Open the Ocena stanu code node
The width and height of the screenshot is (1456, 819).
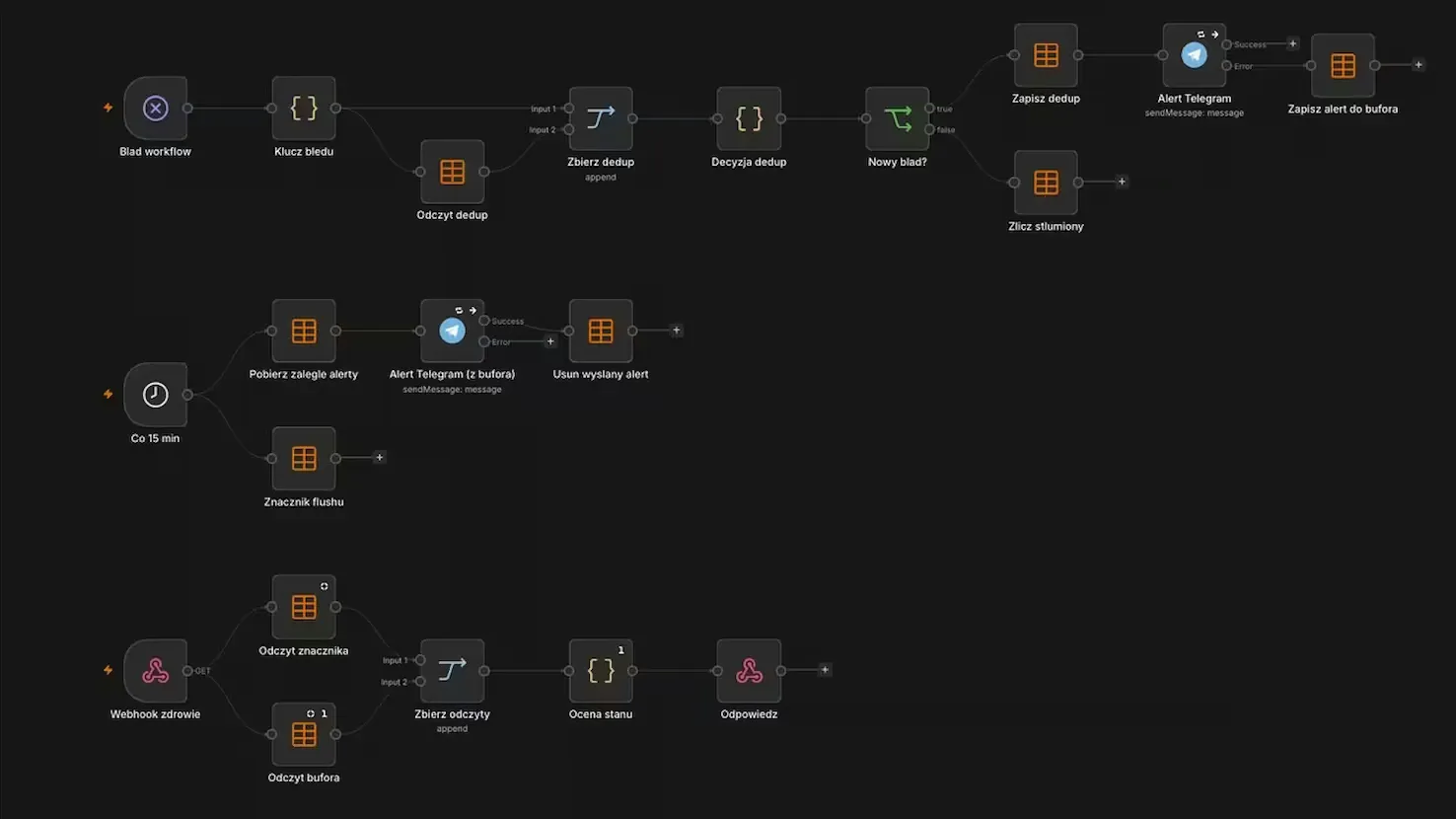pyautogui.click(x=601, y=671)
